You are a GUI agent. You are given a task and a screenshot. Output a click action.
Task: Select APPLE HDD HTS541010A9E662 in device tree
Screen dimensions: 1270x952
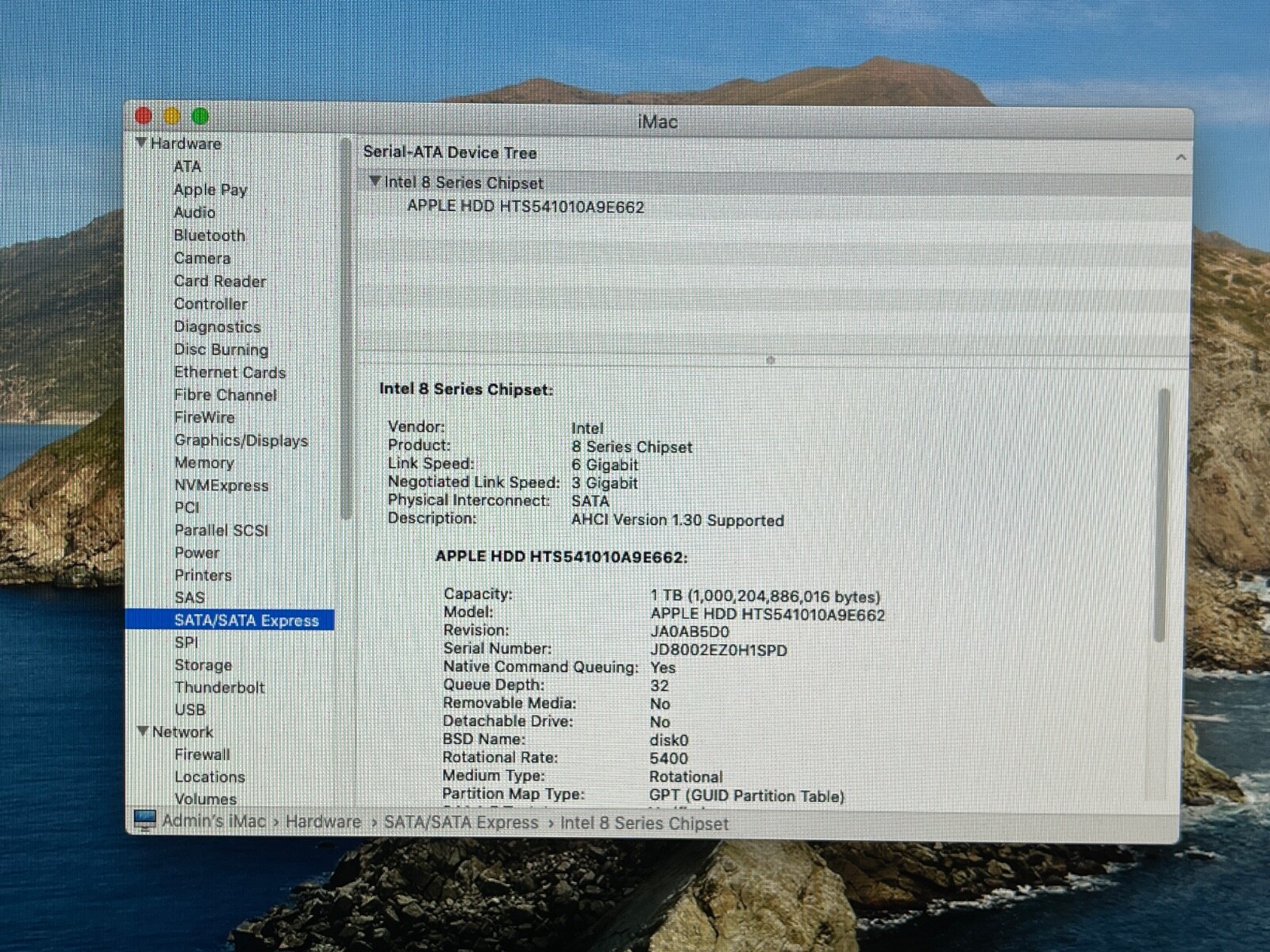click(x=525, y=206)
